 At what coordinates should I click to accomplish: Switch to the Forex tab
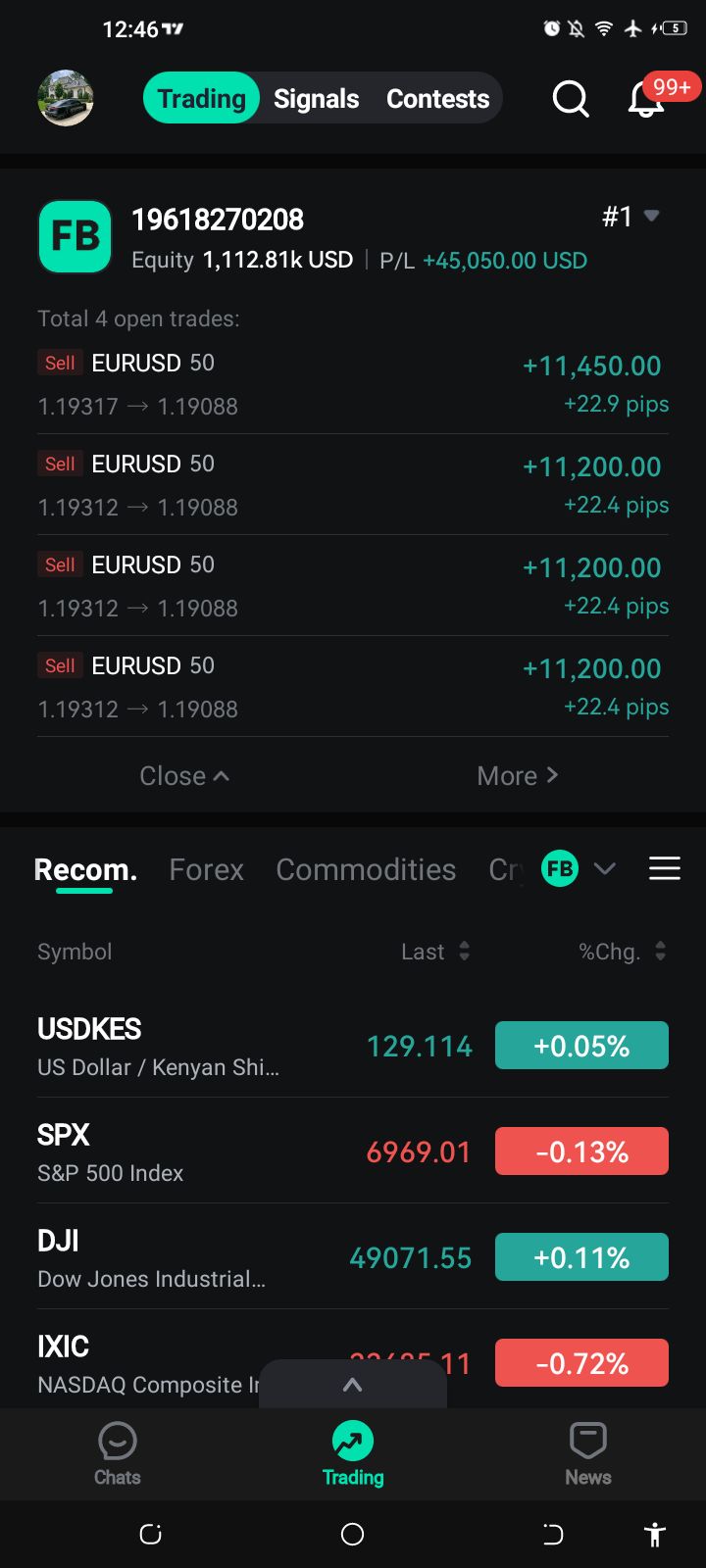(x=206, y=869)
